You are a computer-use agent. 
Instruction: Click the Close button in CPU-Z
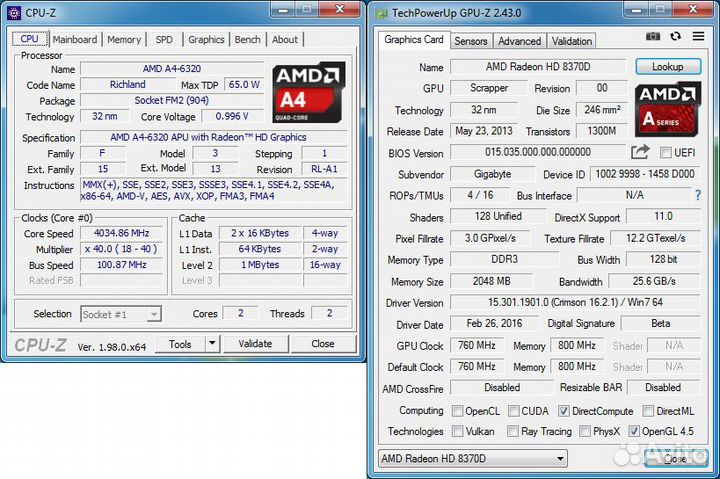click(x=323, y=344)
